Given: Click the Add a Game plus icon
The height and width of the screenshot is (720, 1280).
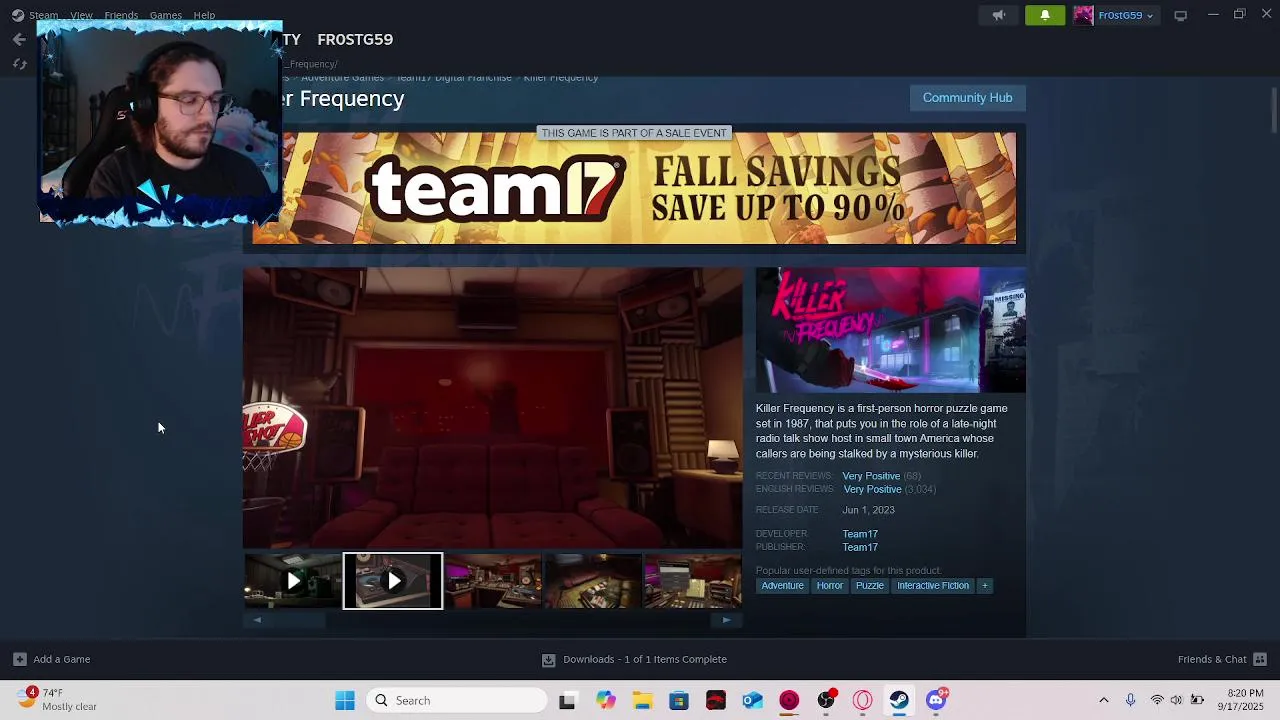Looking at the screenshot, I should (19, 659).
